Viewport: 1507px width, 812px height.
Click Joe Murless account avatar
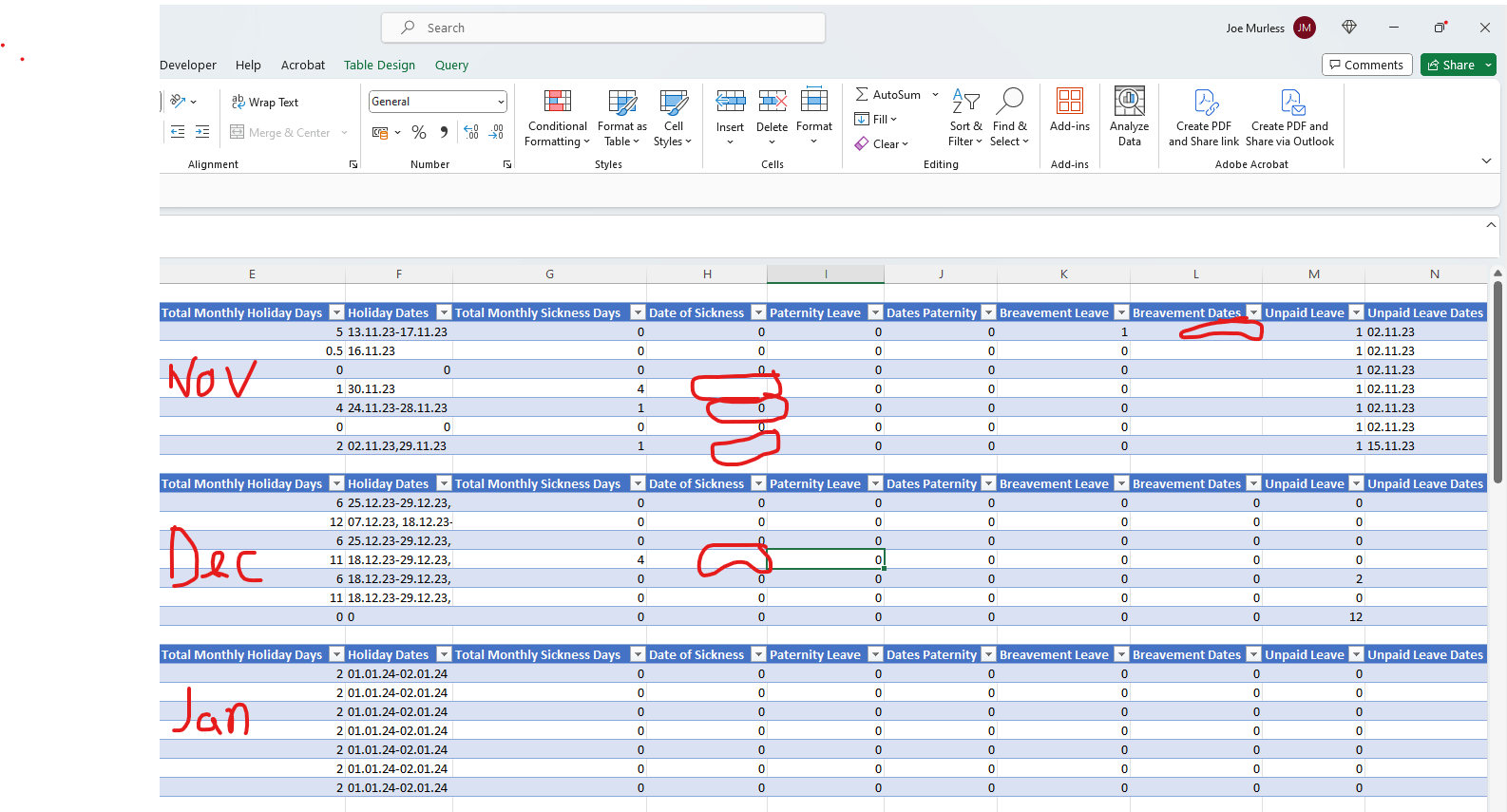point(1305,28)
